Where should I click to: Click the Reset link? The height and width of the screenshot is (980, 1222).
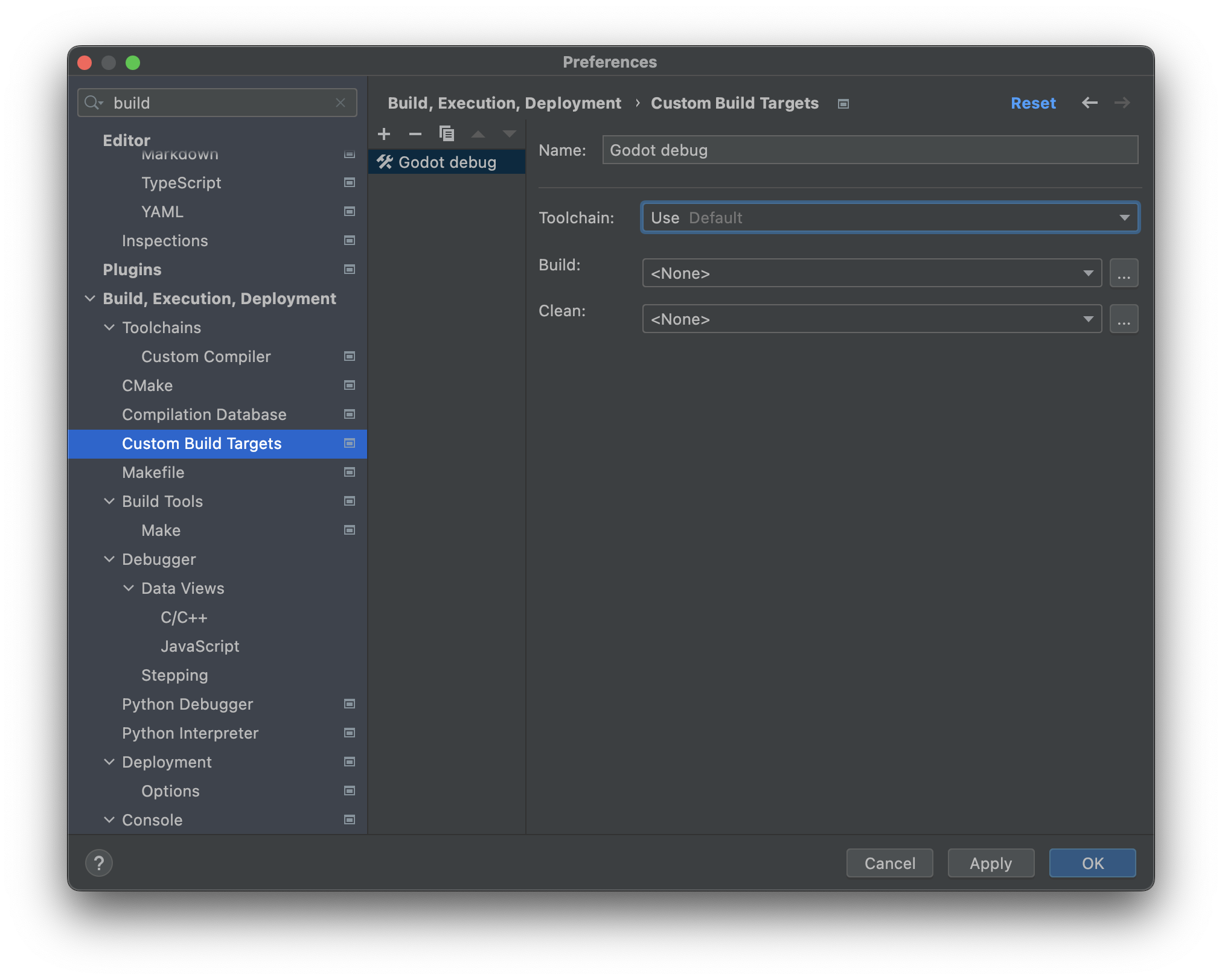click(x=1032, y=102)
